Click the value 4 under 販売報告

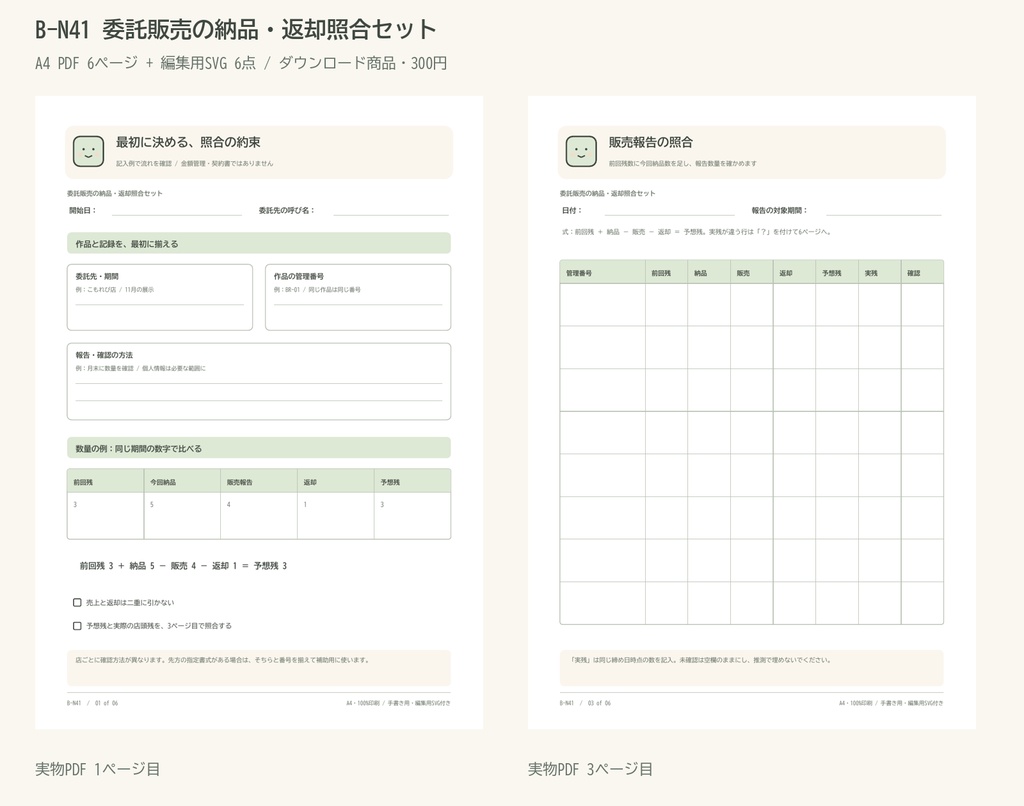pyautogui.click(x=229, y=504)
